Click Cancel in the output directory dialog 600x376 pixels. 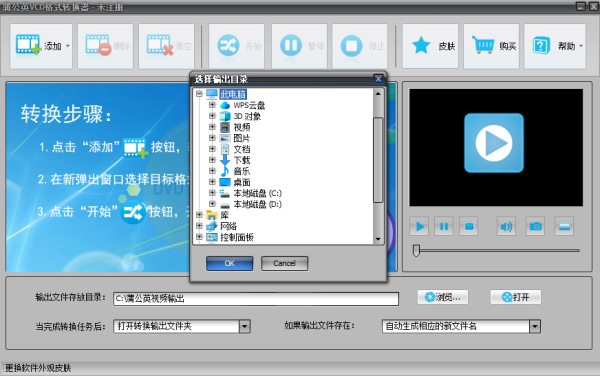click(x=284, y=263)
